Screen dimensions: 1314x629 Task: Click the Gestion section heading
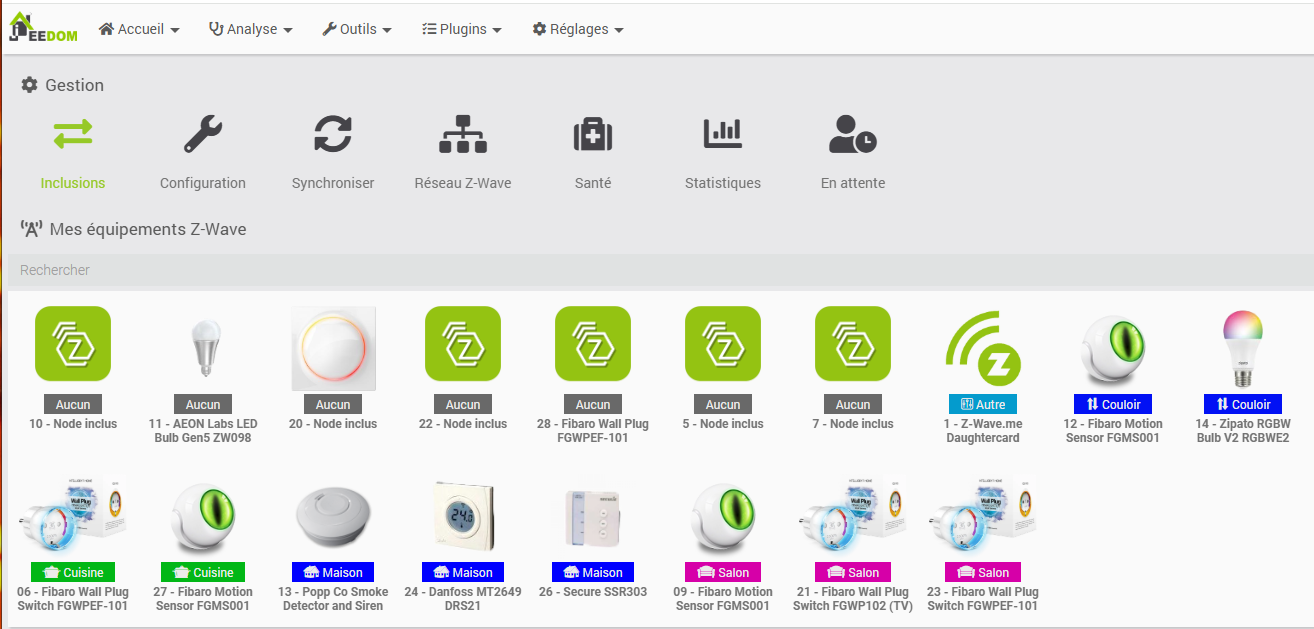tap(63, 85)
